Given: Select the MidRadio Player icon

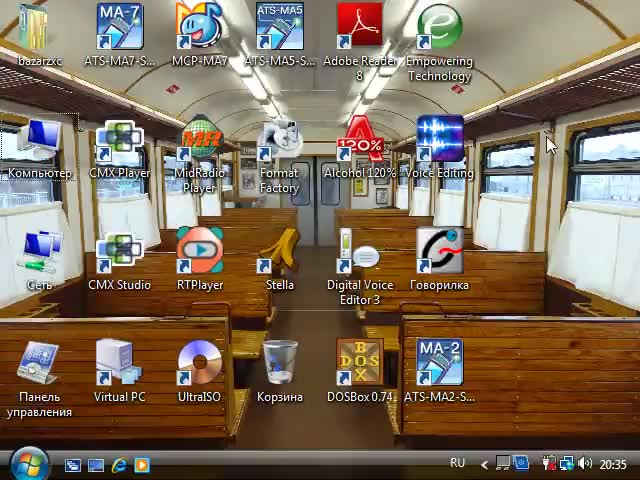Looking at the screenshot, I should pyautogui.click(x=200, y=140).
